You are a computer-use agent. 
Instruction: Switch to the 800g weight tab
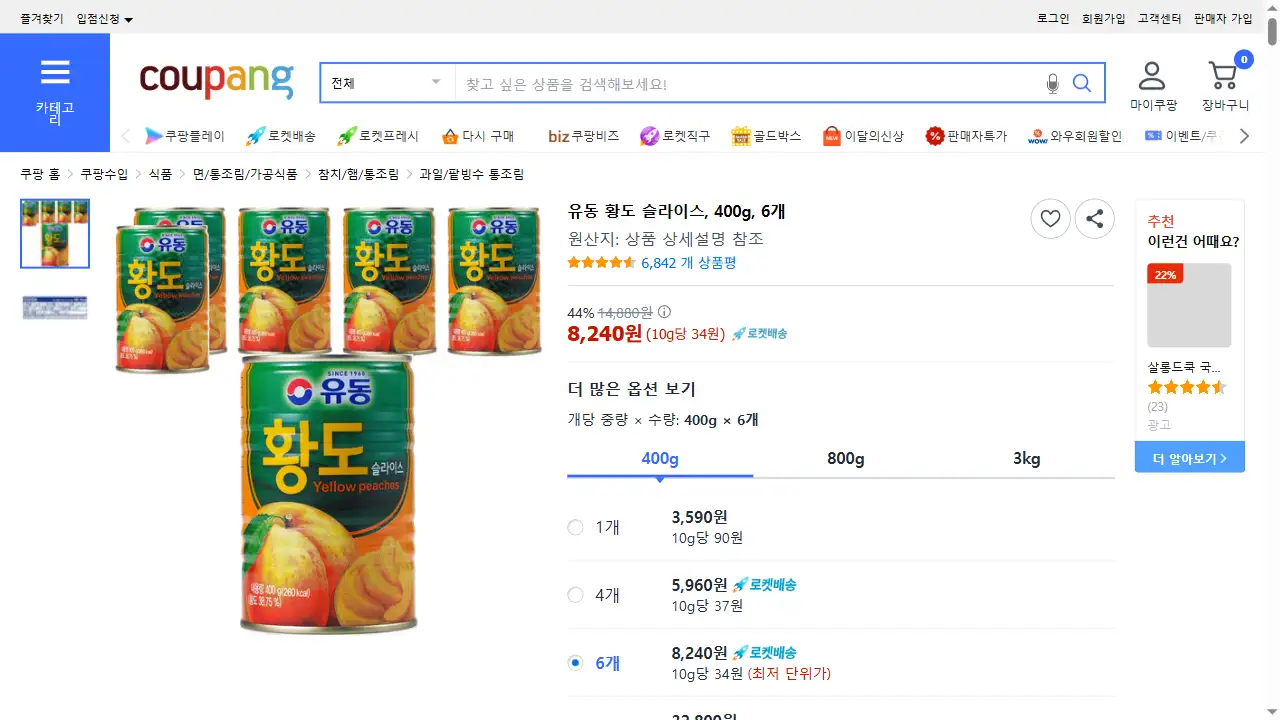coord(846,459)
